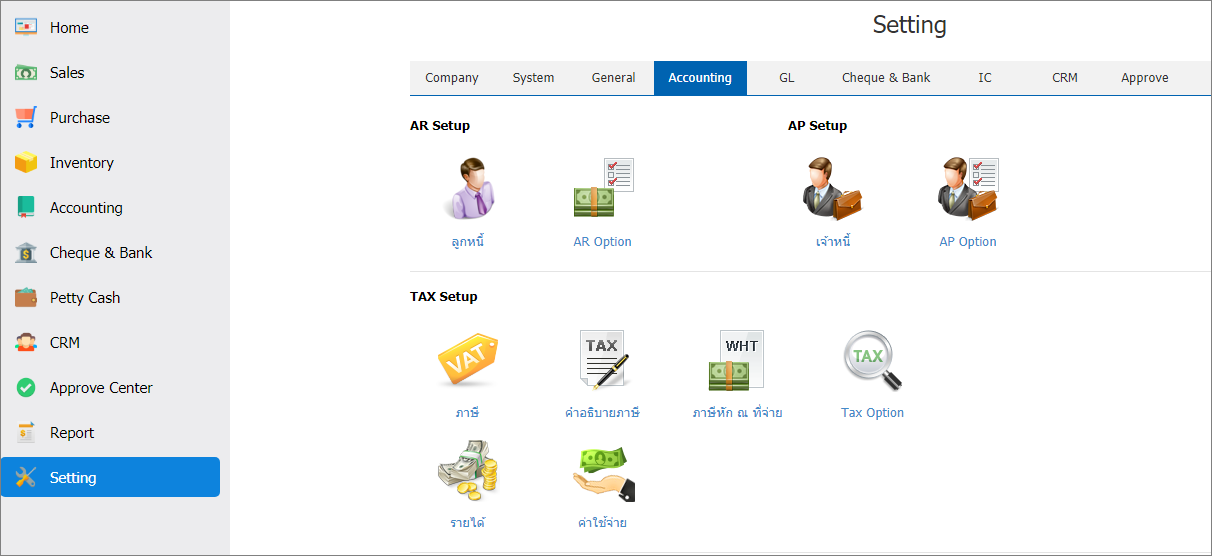The height and width of the screenshot is (556, 1212).
Task: Click the ภาษี link label
Action: pyautogui.click(x=468, y=412)
